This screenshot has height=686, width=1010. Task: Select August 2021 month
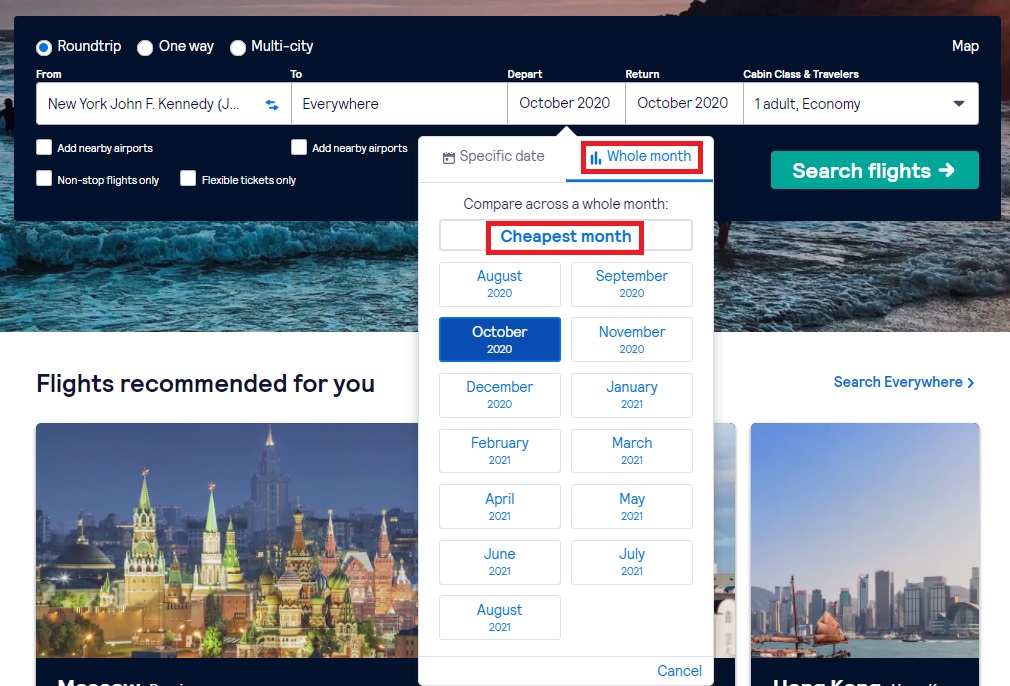pos(500,618)
